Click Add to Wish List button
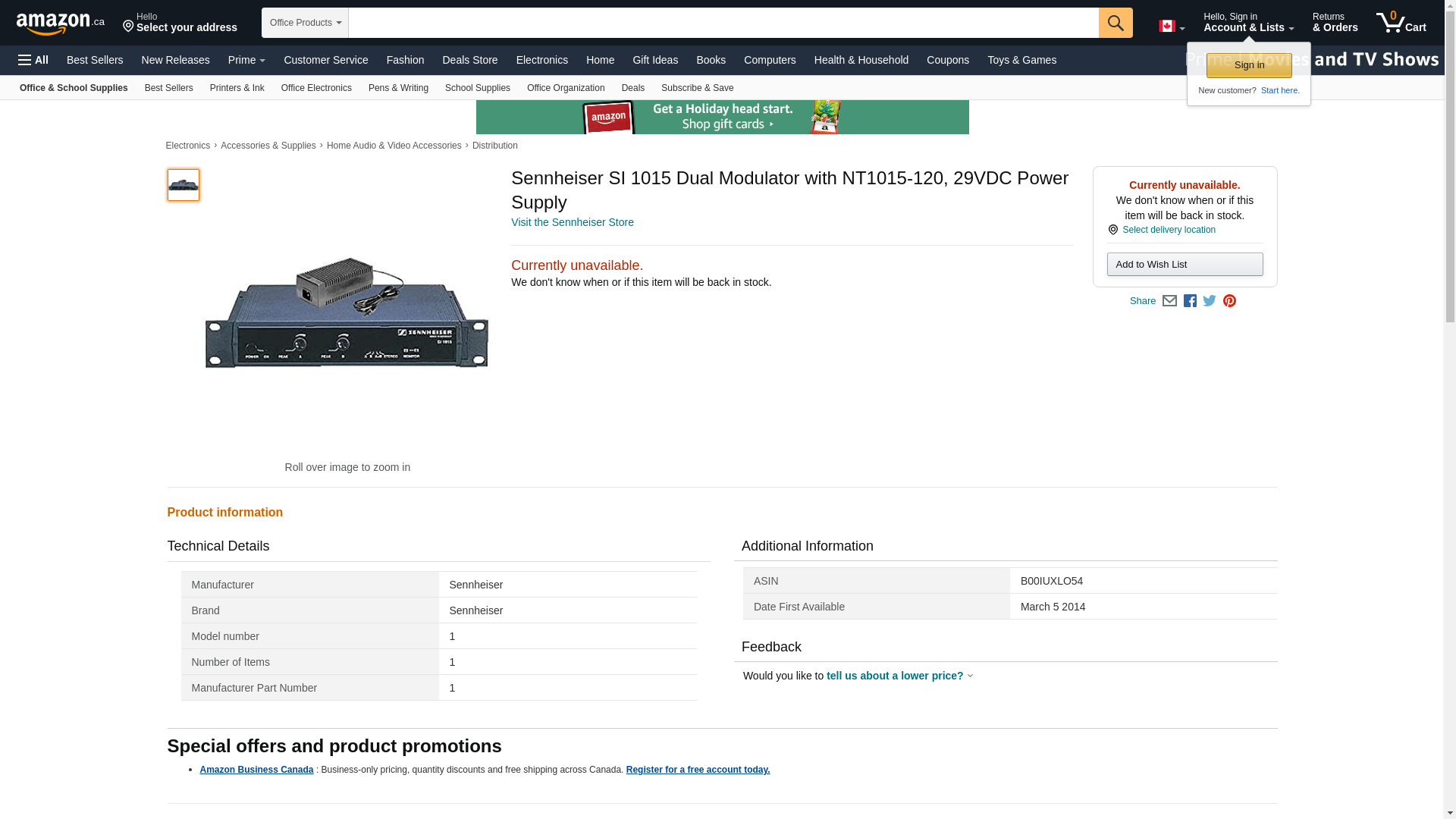Viewport: 1456px width, 819px height. pos(1184,264)
